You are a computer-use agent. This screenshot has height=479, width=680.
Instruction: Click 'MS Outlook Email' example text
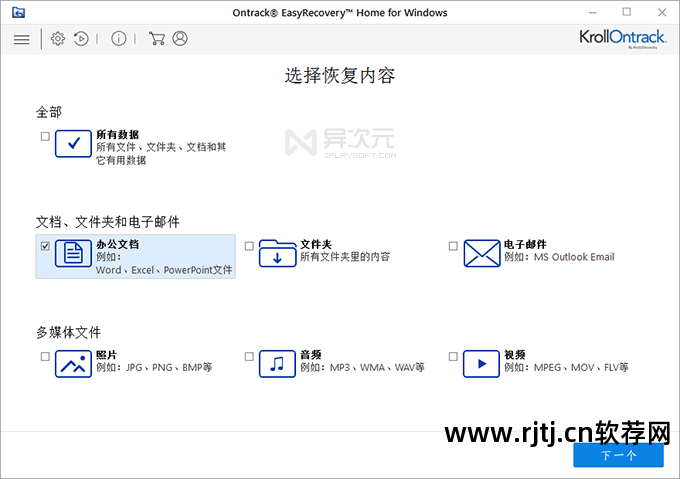[x=574, y=257]
